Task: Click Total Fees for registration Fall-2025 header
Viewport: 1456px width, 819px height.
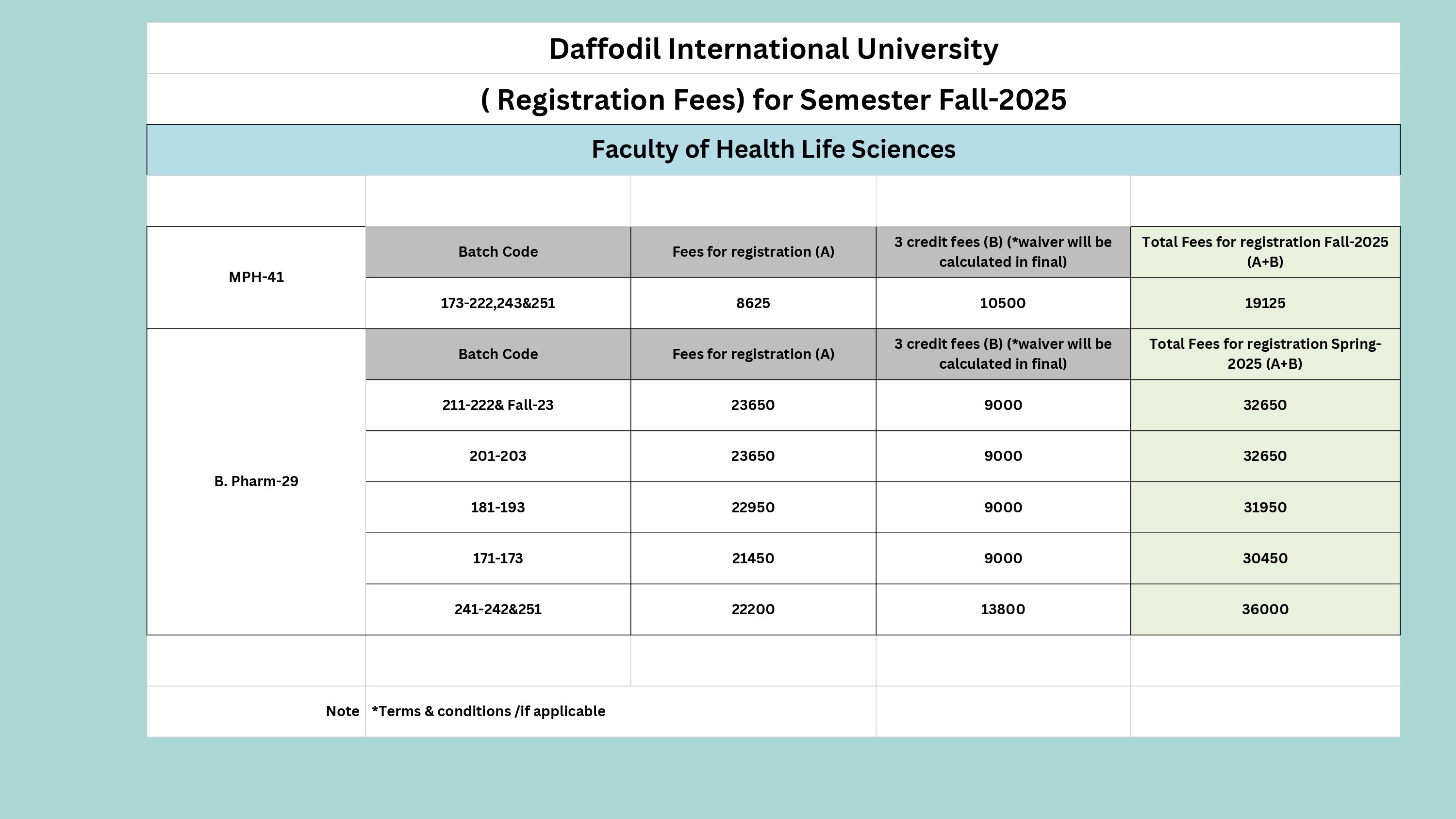Action: (1265, 252)
